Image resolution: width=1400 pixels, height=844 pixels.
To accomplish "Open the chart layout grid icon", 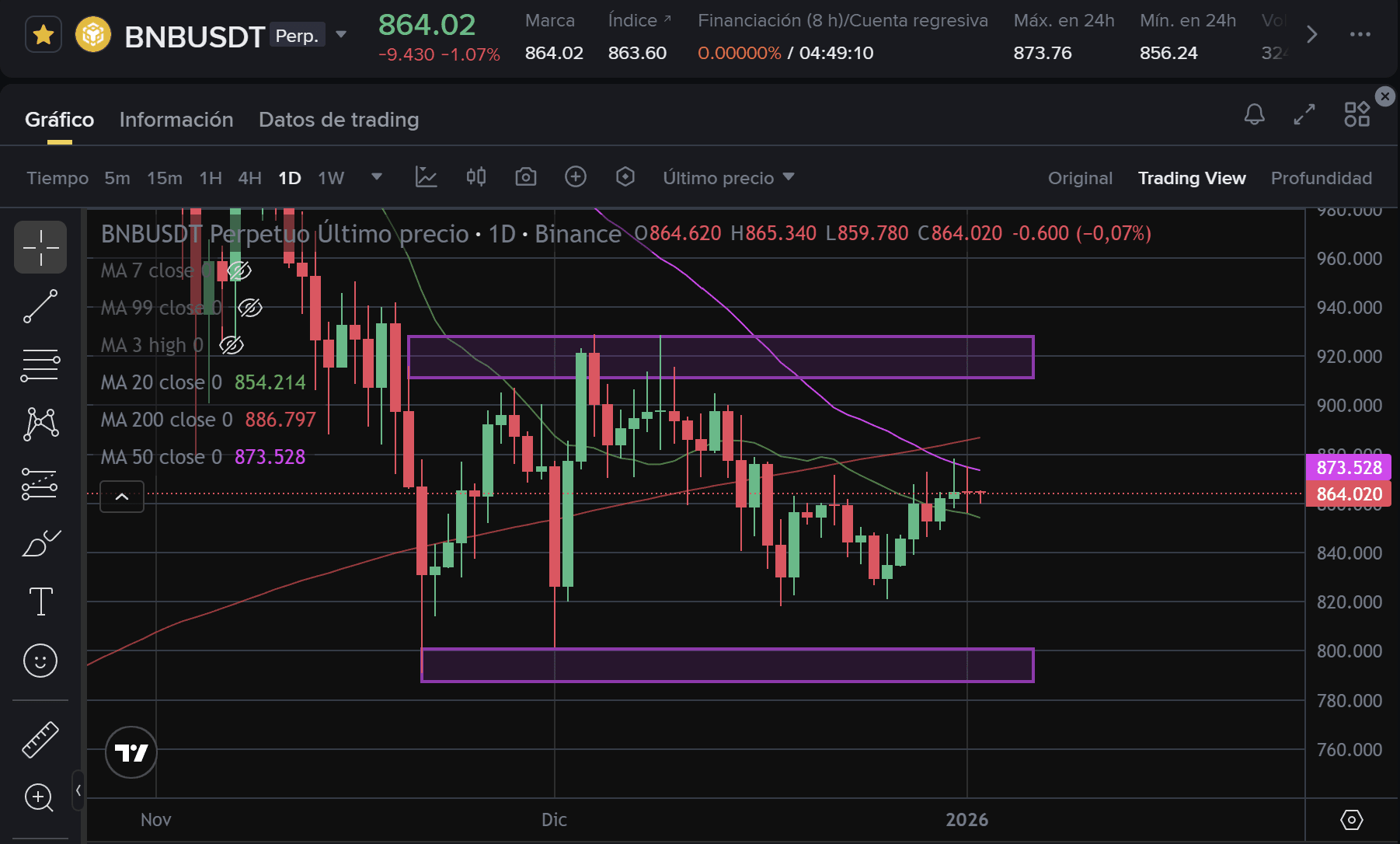I will point(1357,114).
